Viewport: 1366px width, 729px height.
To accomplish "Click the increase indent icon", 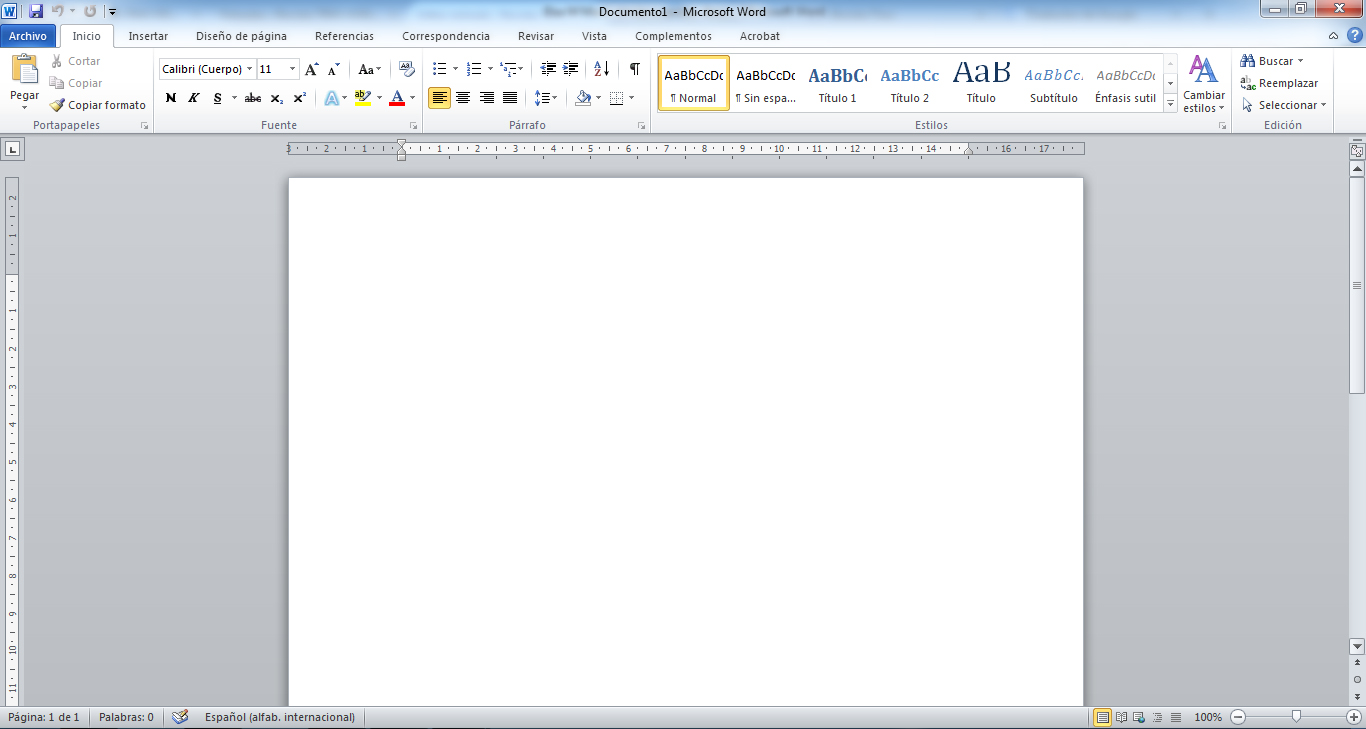I will coord(571,69).
